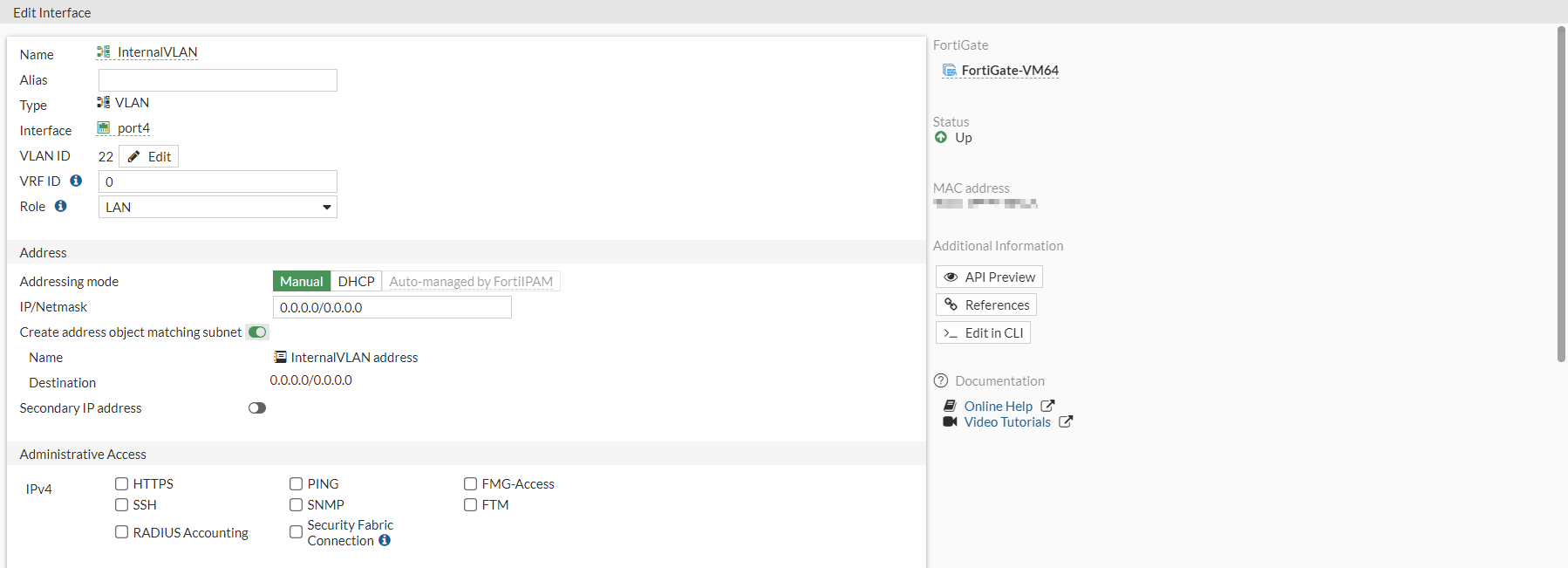Open the API Preview

(989, 277)
